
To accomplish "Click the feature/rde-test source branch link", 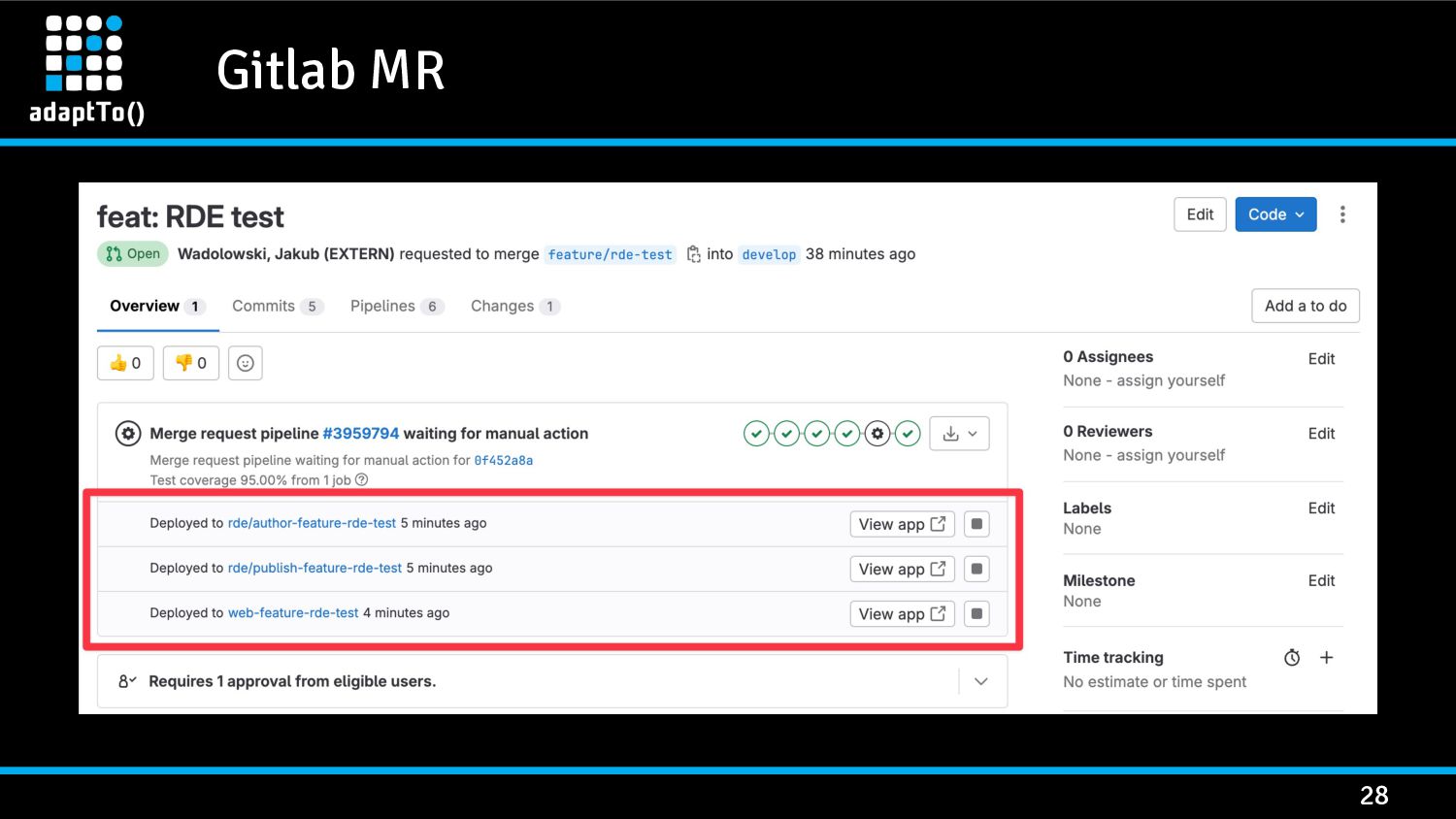I will tap(610, 254).
